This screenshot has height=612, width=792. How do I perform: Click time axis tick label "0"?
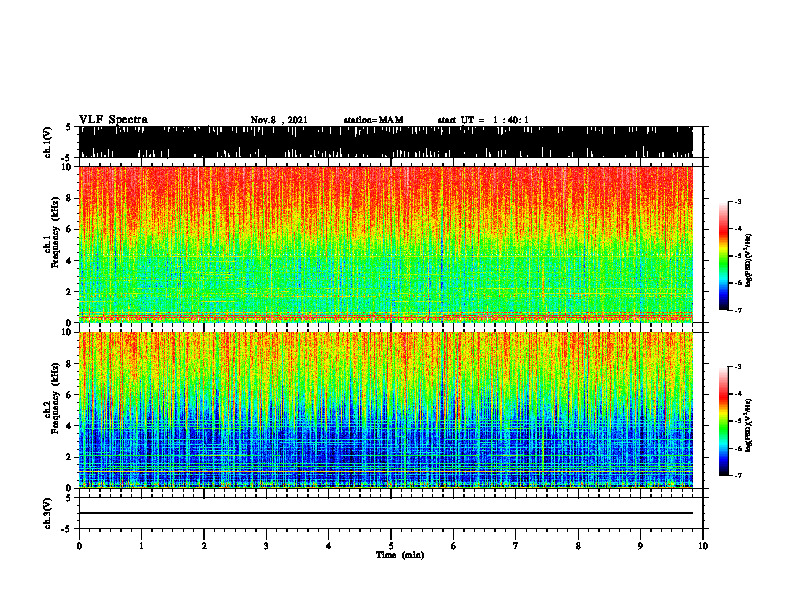79,546
